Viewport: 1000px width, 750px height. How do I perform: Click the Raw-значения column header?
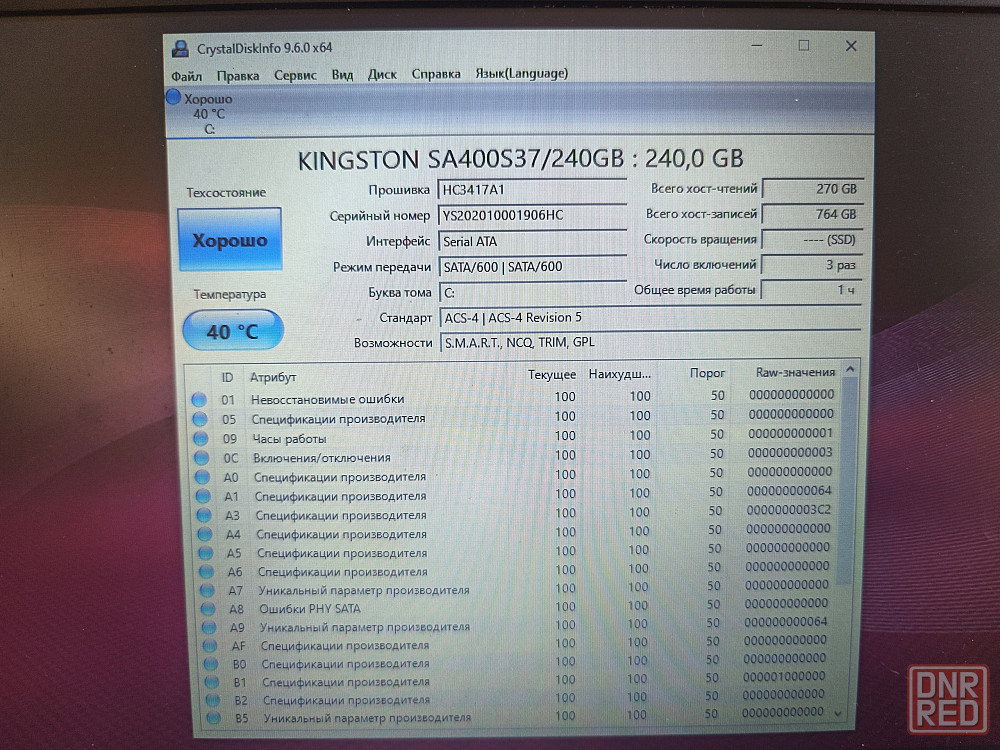click(x=795, y=372)
